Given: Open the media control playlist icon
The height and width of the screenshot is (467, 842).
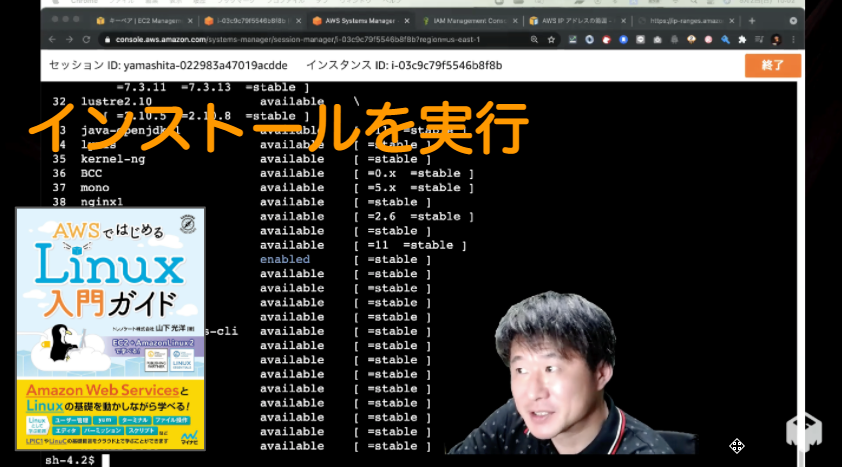Looking at the screenshot, I should [x=759, y=39].
